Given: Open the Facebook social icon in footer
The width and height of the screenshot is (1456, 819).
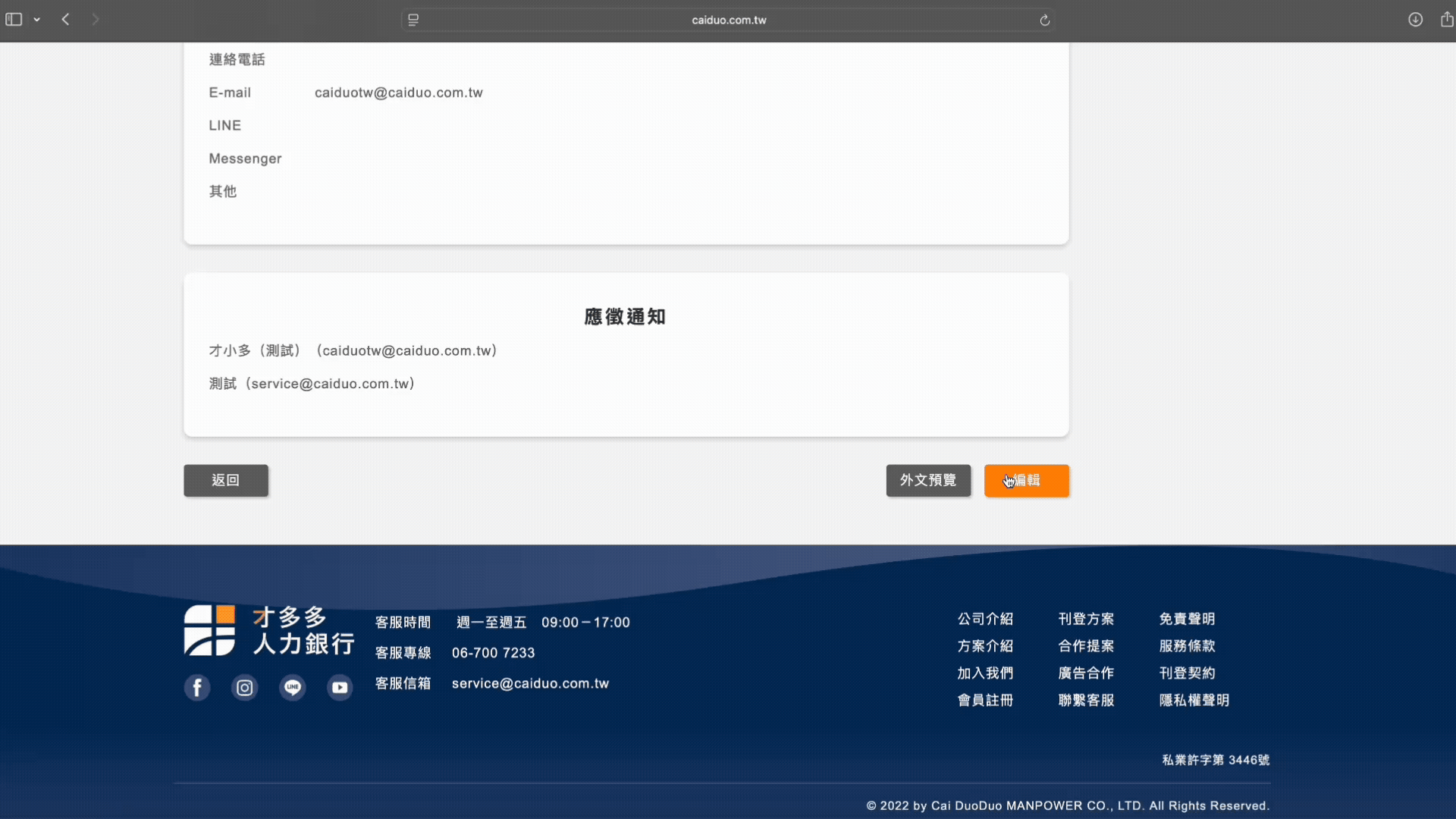Looking at the screenshot, I should (x=197, y=688).
